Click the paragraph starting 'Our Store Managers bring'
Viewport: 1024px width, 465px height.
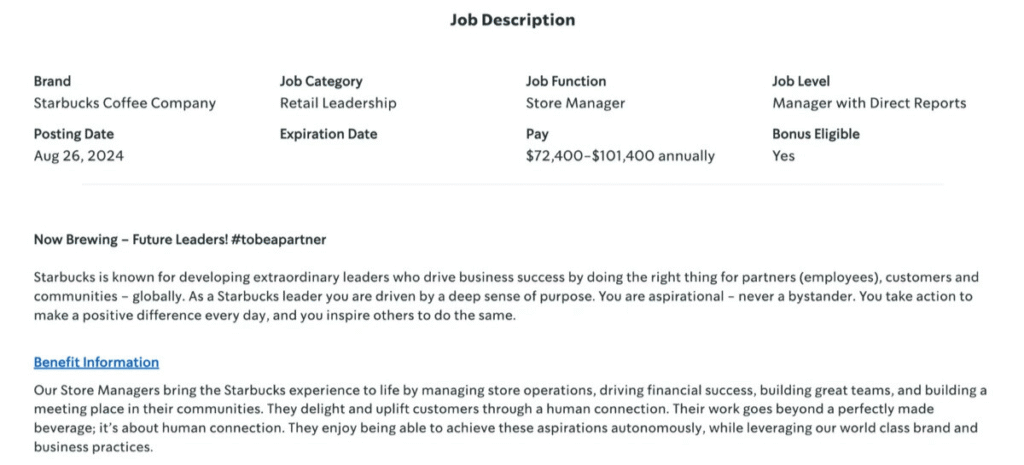(510, 418)
